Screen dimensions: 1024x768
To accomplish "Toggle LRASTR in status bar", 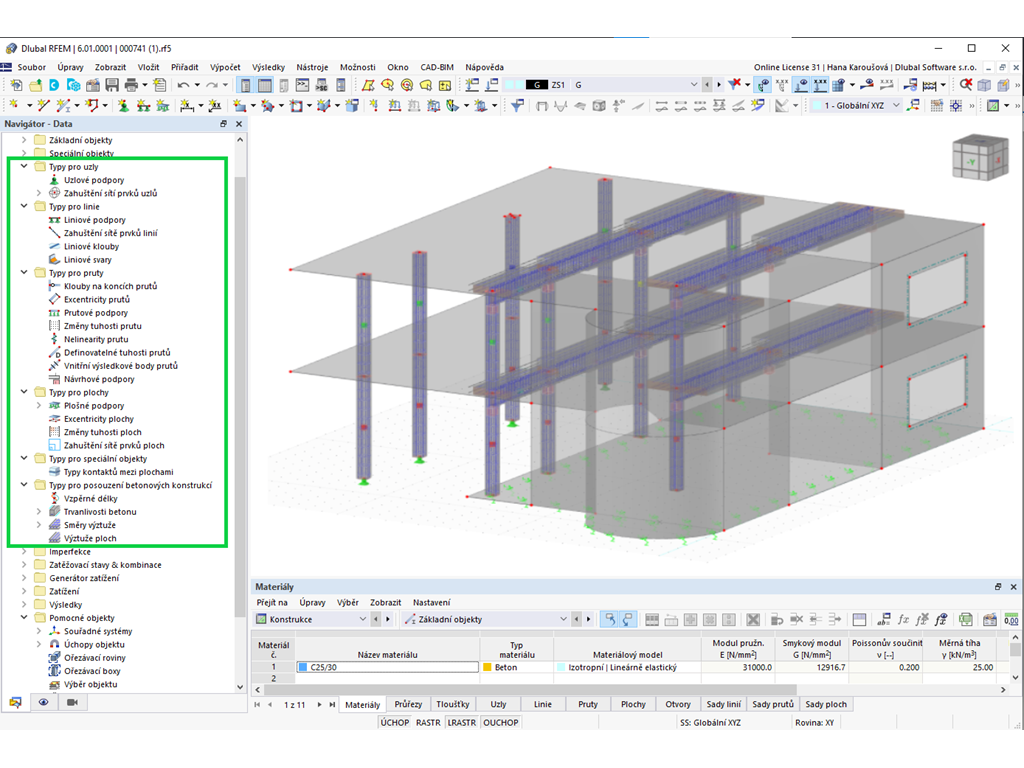I will pos(462,722).
